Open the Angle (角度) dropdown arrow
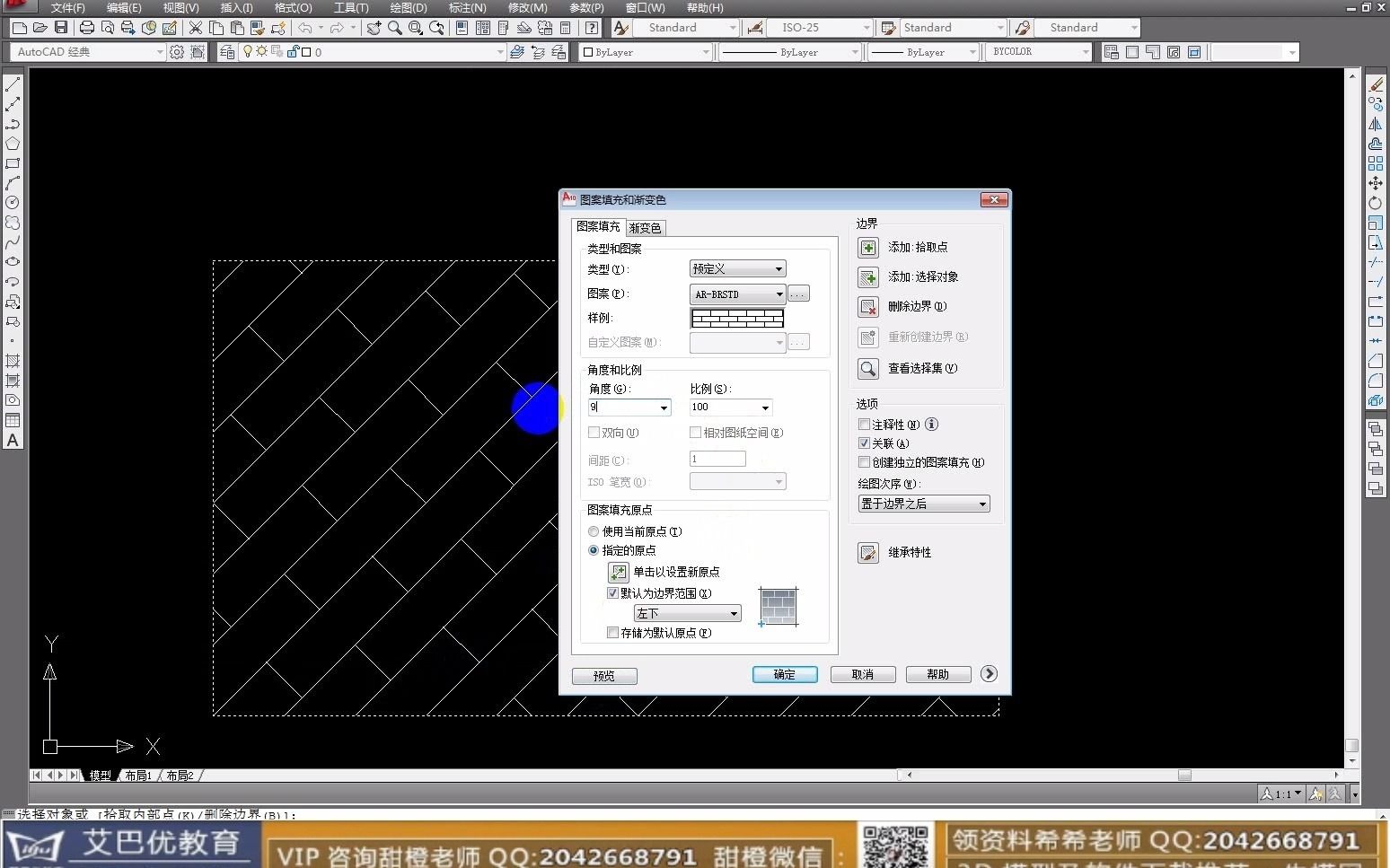Viewport: 1390px width, 868px height. coord(664,408)
